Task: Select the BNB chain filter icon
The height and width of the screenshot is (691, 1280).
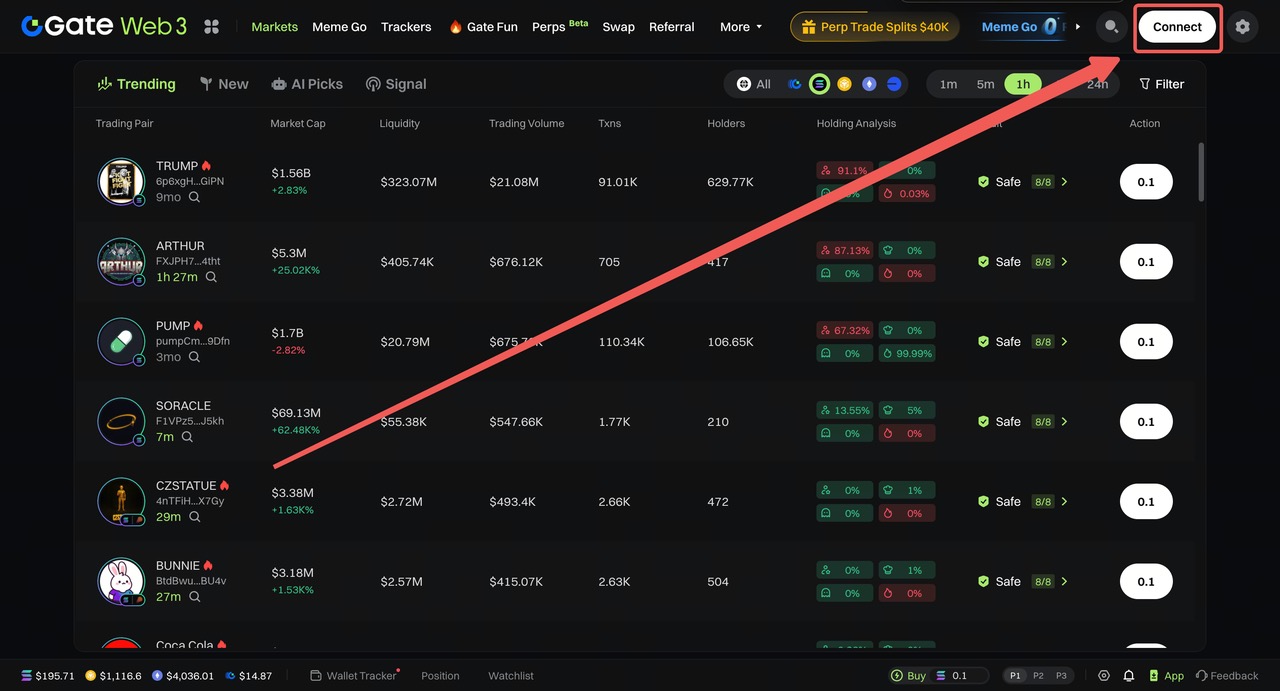Action: (844, 84)
